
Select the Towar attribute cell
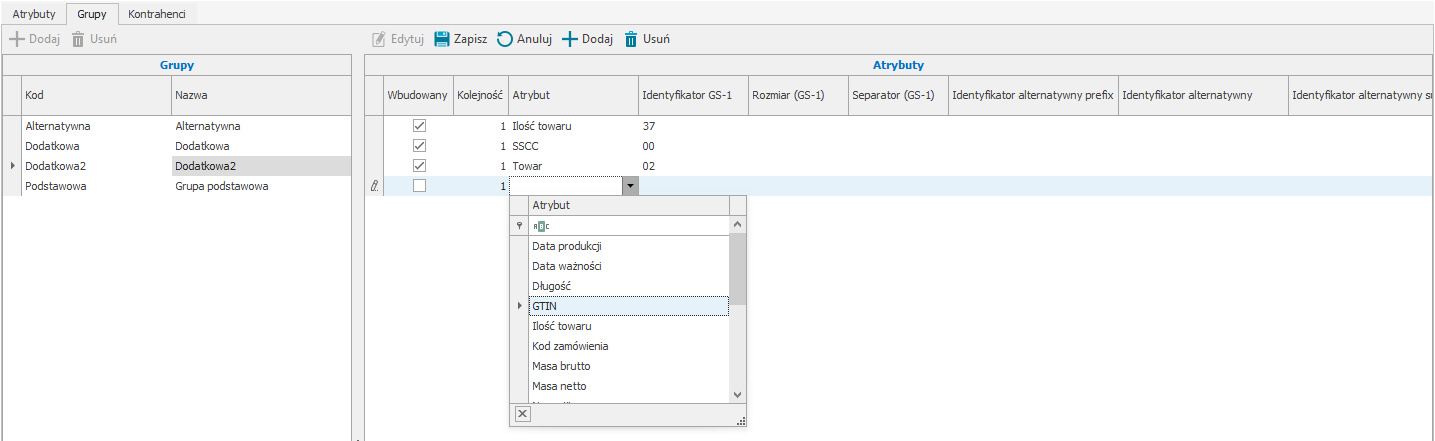pyautogui.click(x=573, y=166)
